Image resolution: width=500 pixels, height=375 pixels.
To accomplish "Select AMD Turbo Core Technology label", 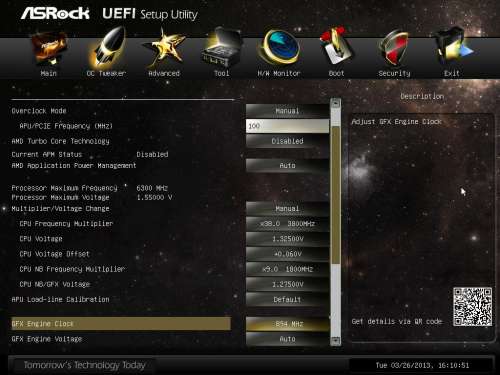I will (60, 141).
